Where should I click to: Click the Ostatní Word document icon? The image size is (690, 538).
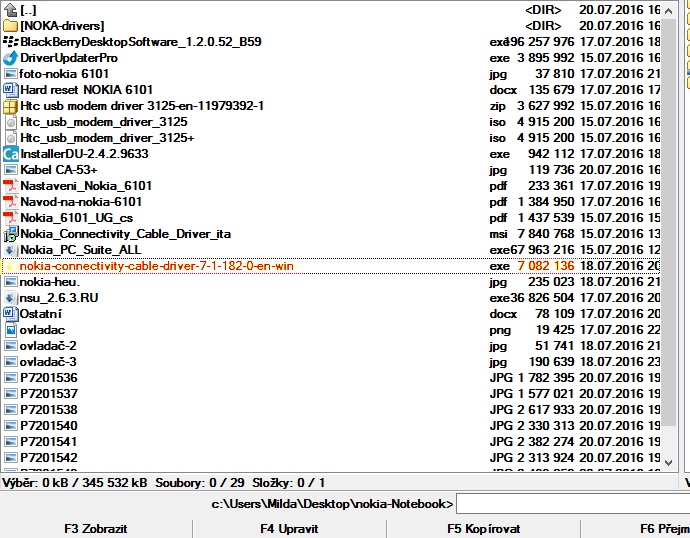coord(10,314)
